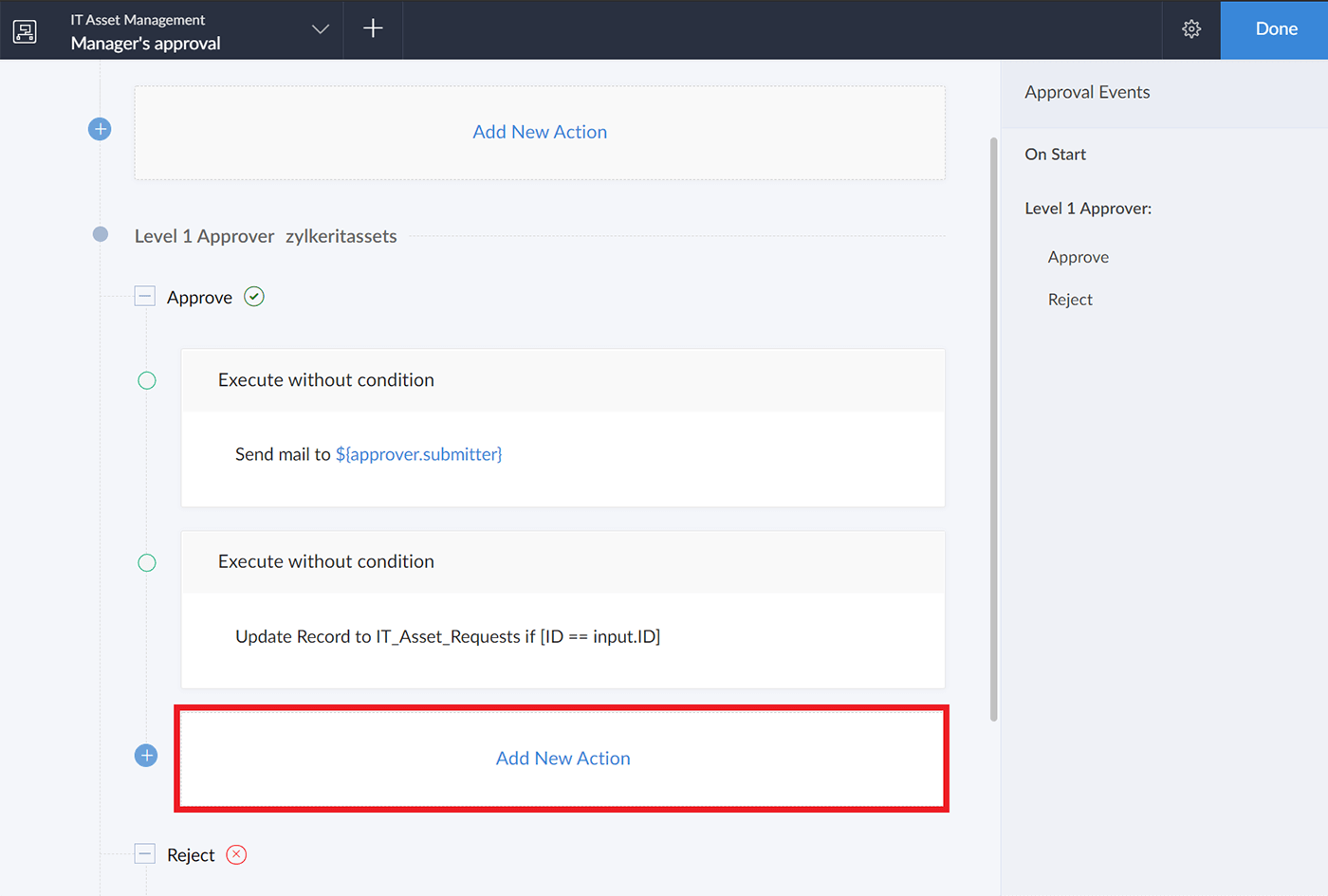Click the green circle on the Send mail block
The height and width of the screenshot is (896, 1328).
click(x=147, y=380)
